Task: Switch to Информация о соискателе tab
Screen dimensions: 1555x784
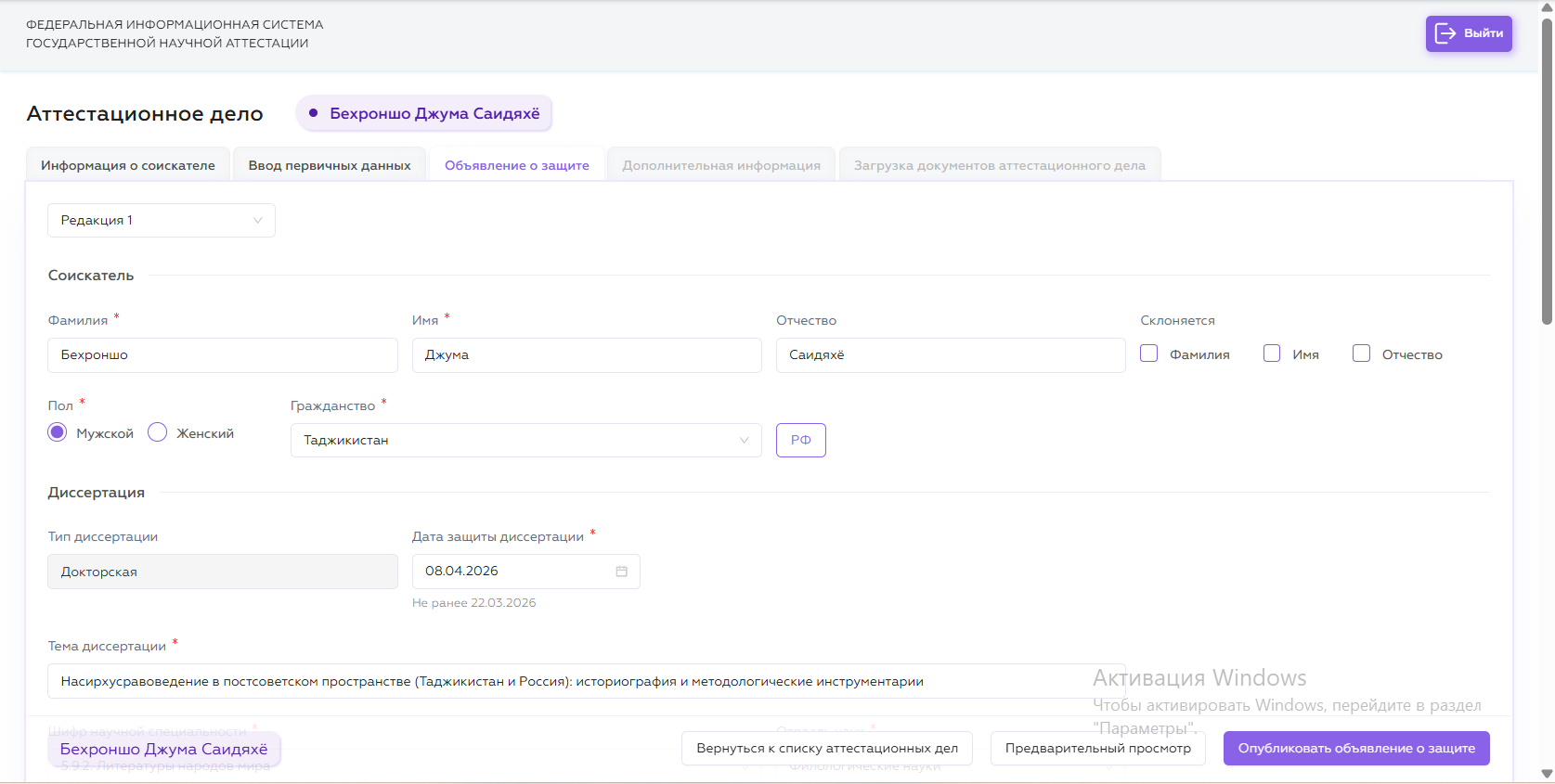Action: point(128,165)
